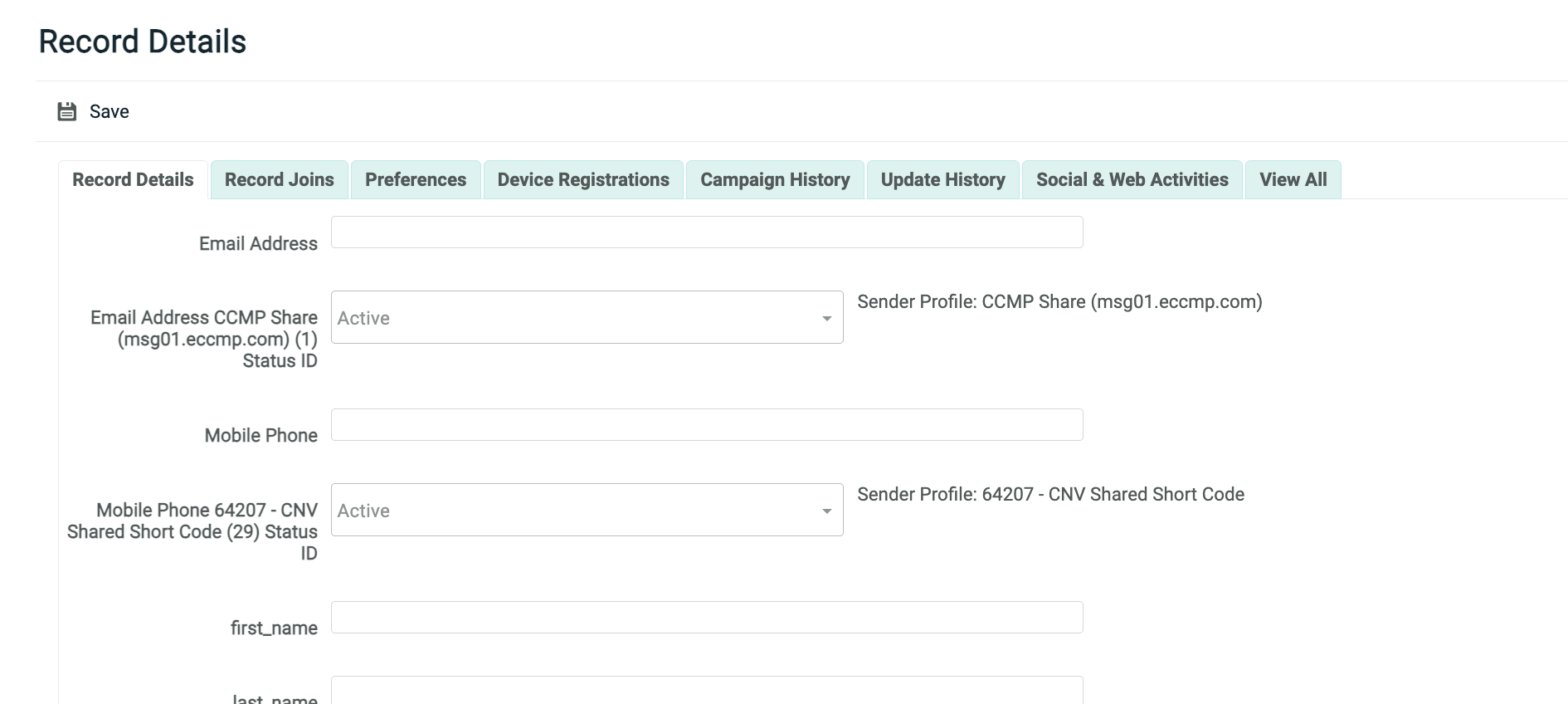
Task: Click the first_name input box
Action: (x=706, y=618)
